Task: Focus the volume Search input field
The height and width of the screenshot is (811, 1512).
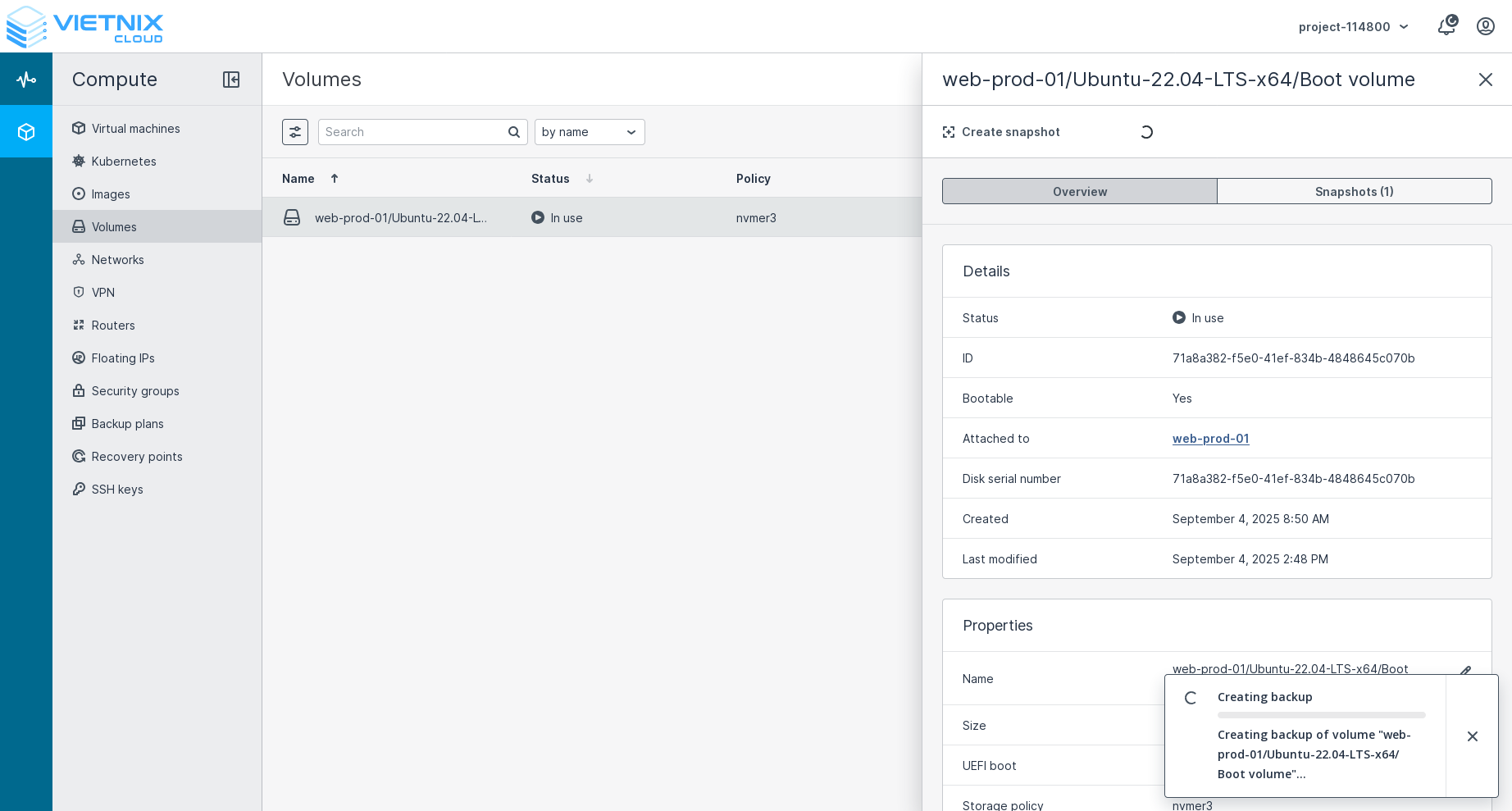Action: point(412,132)
